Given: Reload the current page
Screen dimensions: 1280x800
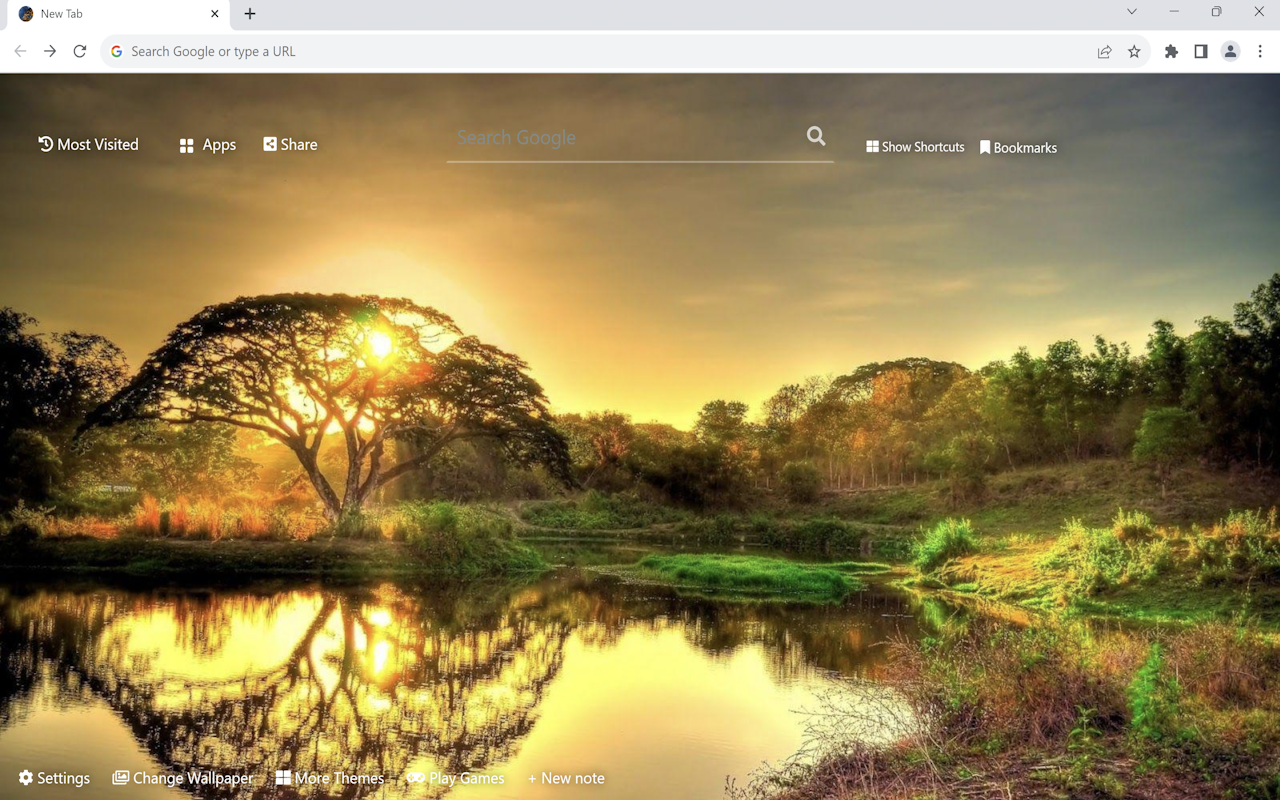Looking at the screenshot, I should [80, 51].
